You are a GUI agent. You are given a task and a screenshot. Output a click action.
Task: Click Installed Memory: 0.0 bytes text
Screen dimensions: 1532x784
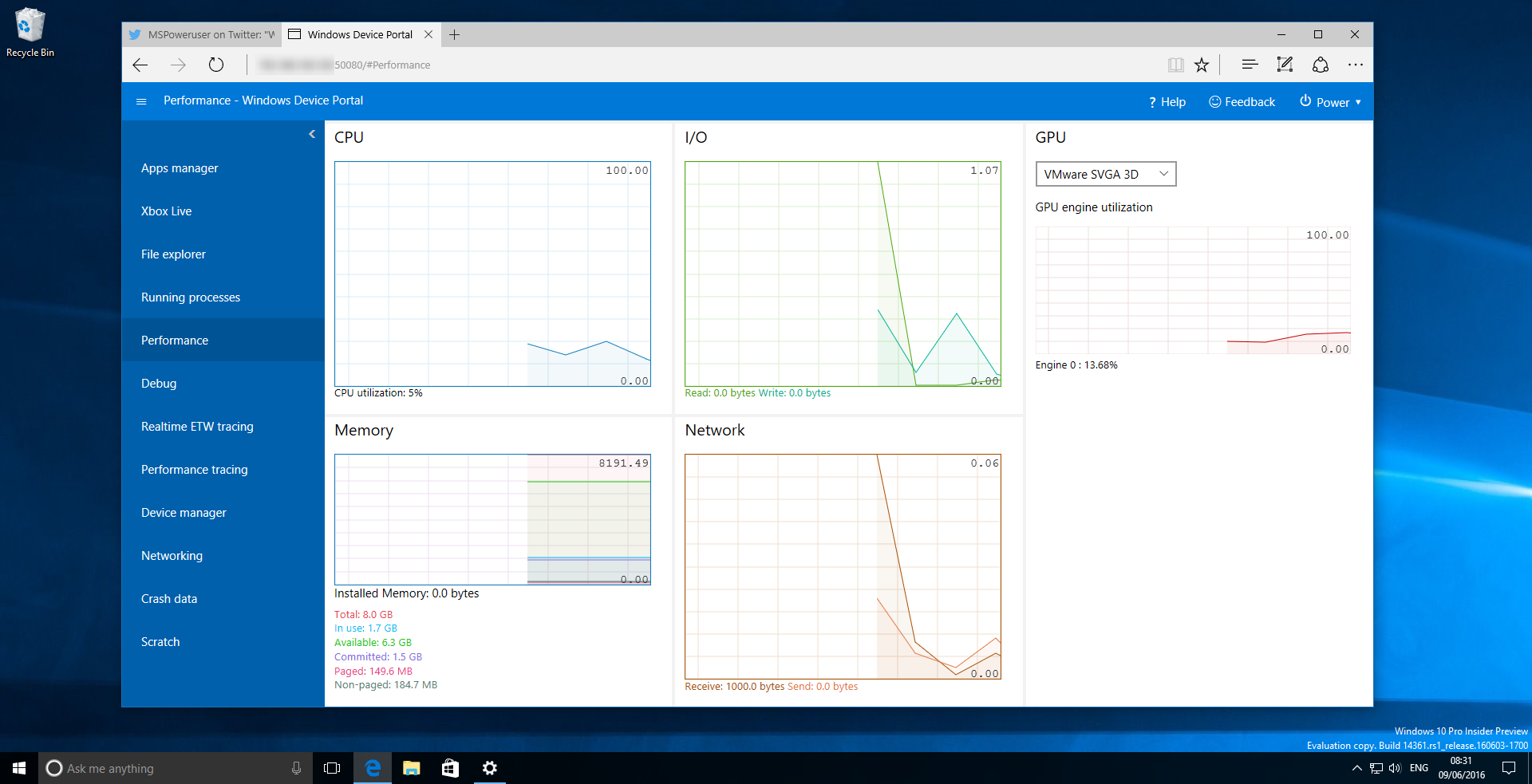pyautogui.click(x=406, y=593)
